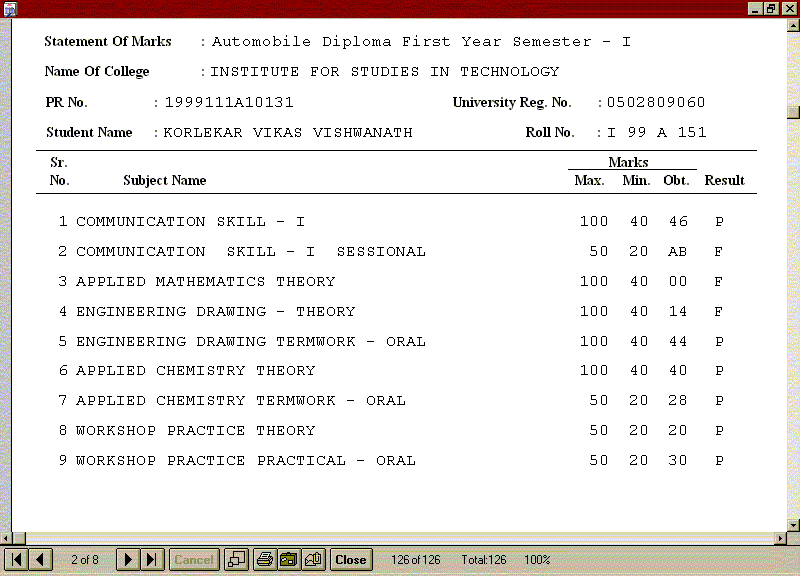Go to the next report page
Screen dimensions: 800x576
click(128, 560)
